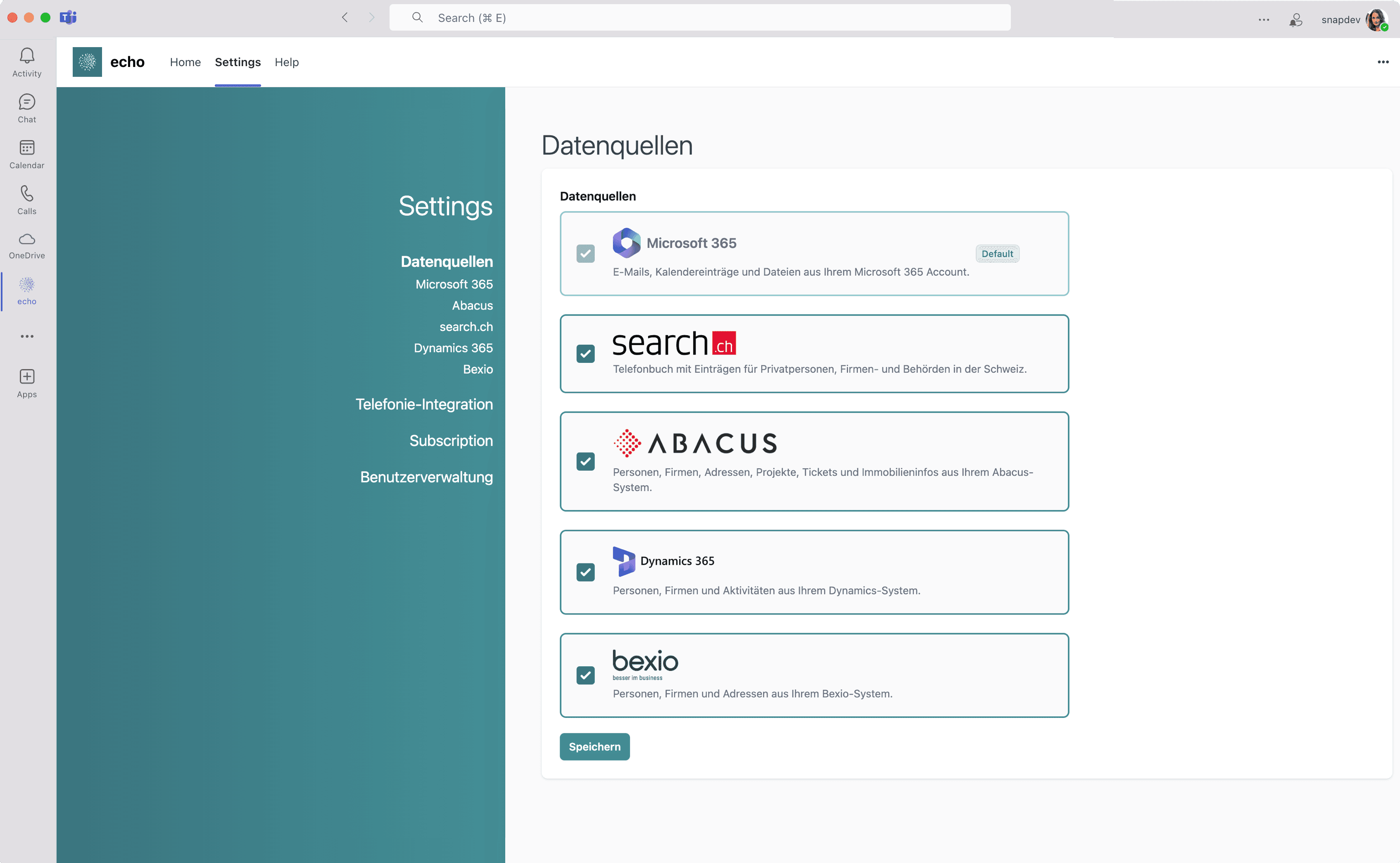Open the Subscription section
Image resolution: width=1400 pixels, height=863 pixels.
(x=451, y=441)
